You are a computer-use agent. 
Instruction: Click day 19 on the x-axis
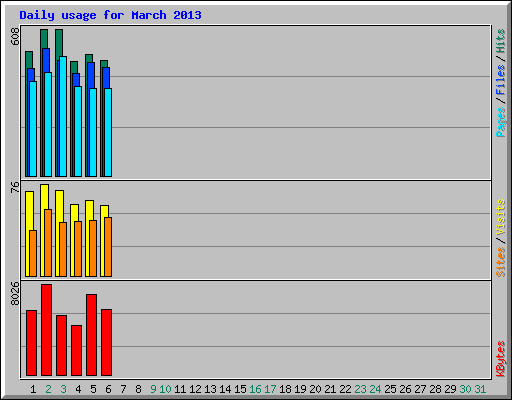300,389
